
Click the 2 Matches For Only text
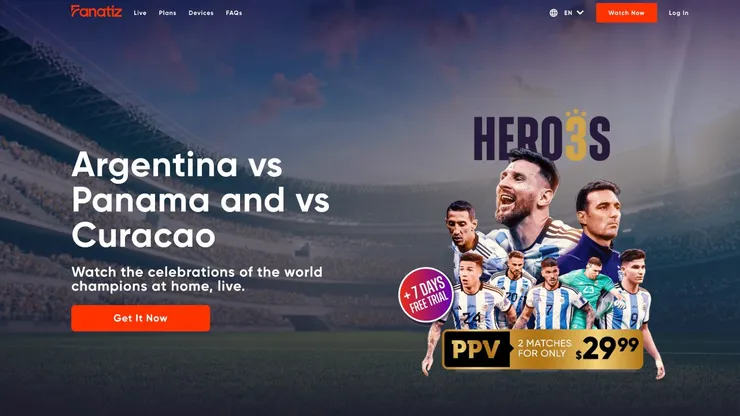point(544,348)
